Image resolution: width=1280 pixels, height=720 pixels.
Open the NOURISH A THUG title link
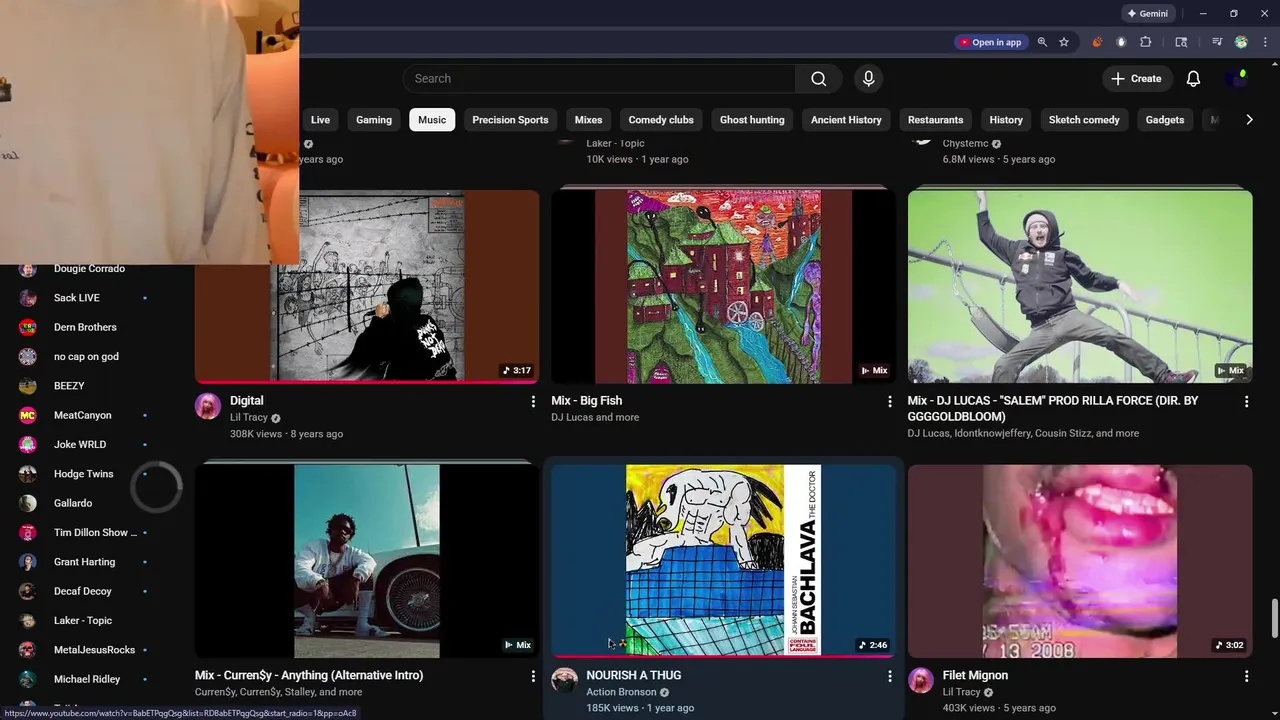coord(634,675)
